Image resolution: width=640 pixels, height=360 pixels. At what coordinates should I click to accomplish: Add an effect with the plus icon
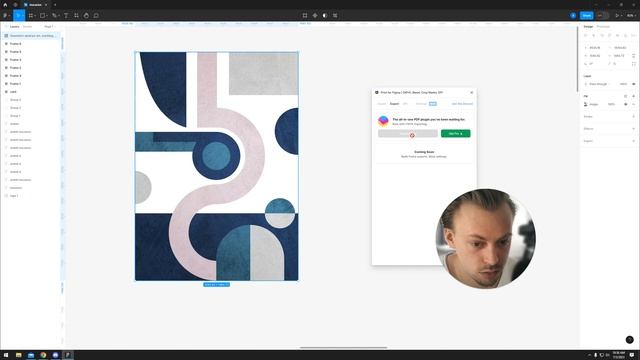[633, 129]
